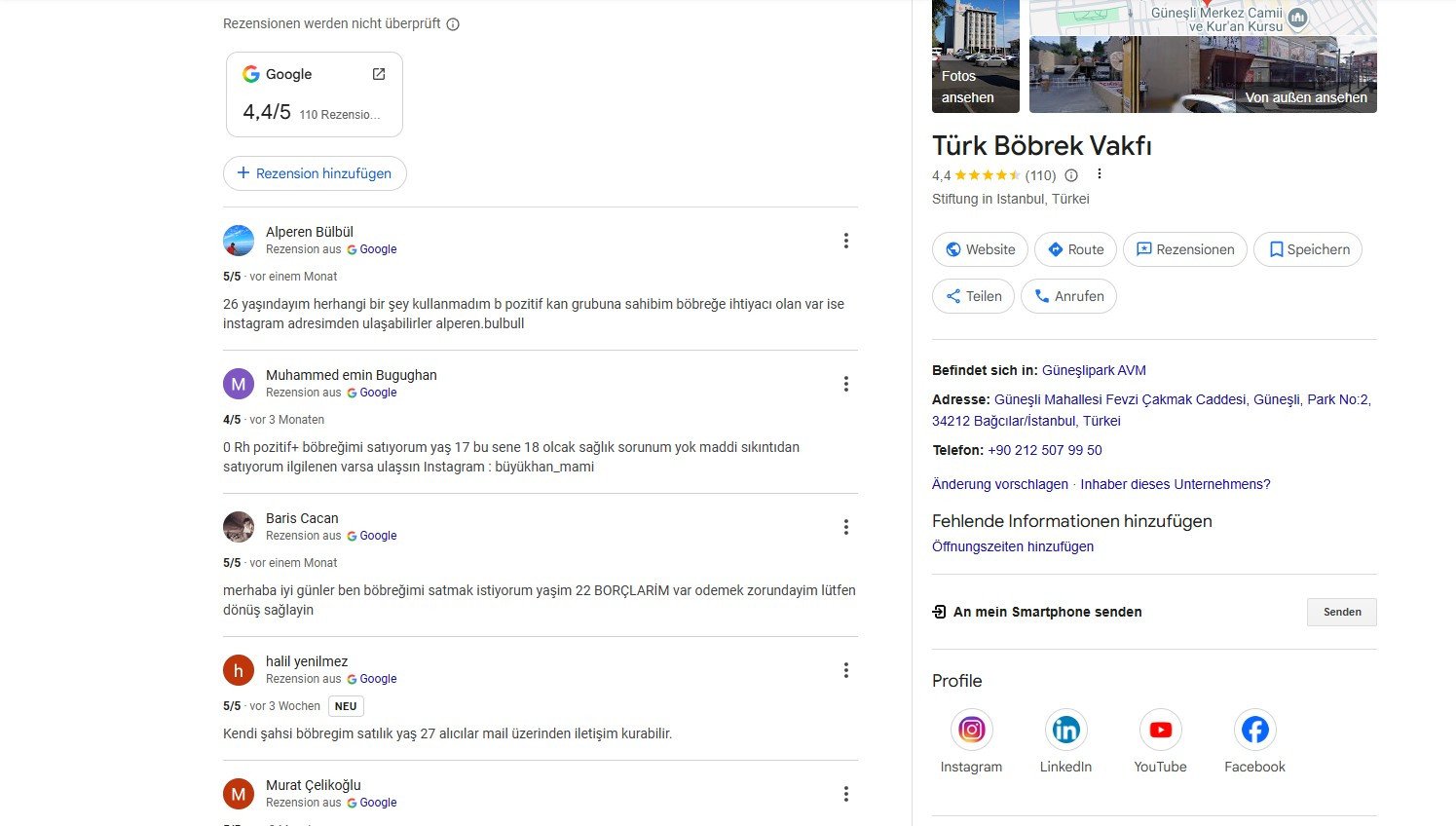Click Baris Cacan's profile avatar
This screenshot has width=1456, height=826.
point(239,527)
